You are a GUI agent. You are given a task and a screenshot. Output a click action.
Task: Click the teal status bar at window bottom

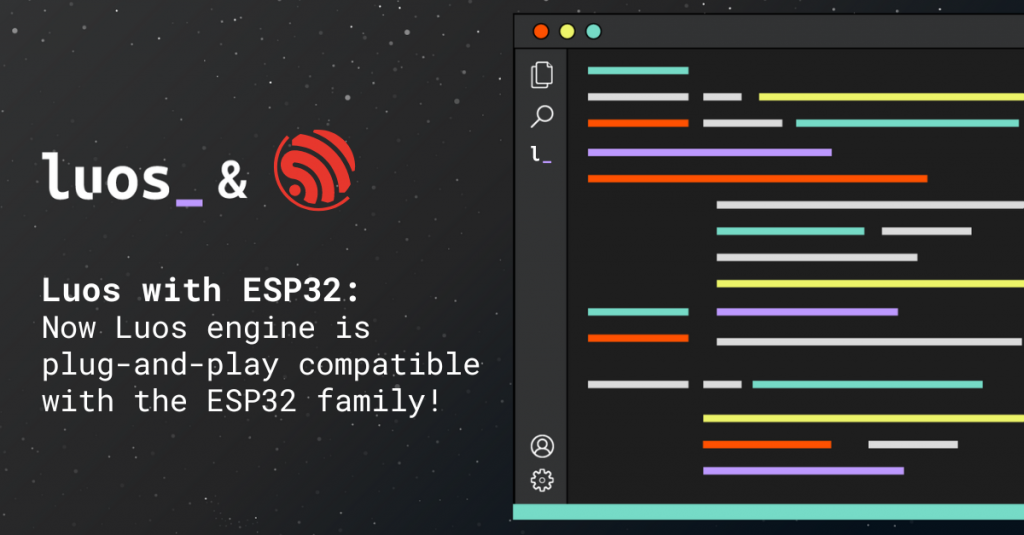pos(768,511)
